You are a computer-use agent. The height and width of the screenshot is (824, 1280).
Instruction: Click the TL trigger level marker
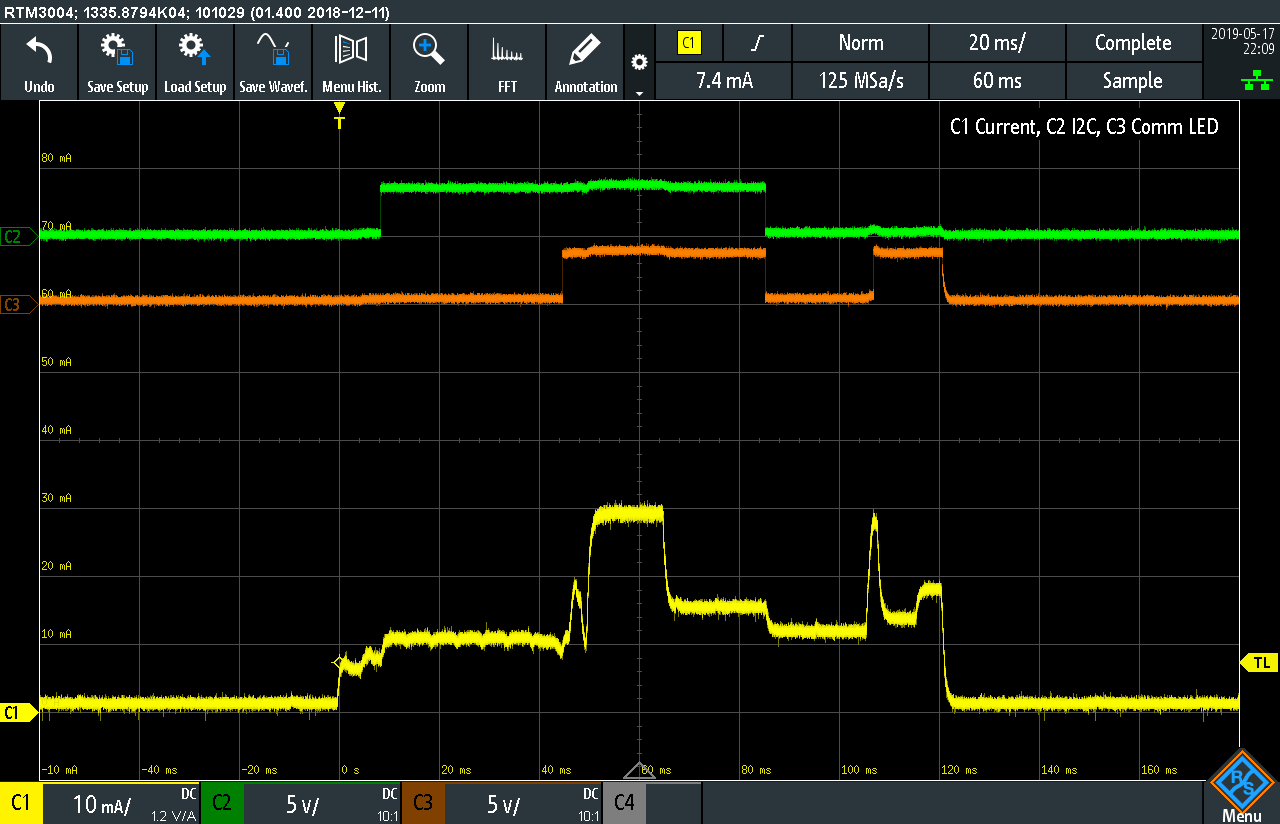(x=1259, y=663)
